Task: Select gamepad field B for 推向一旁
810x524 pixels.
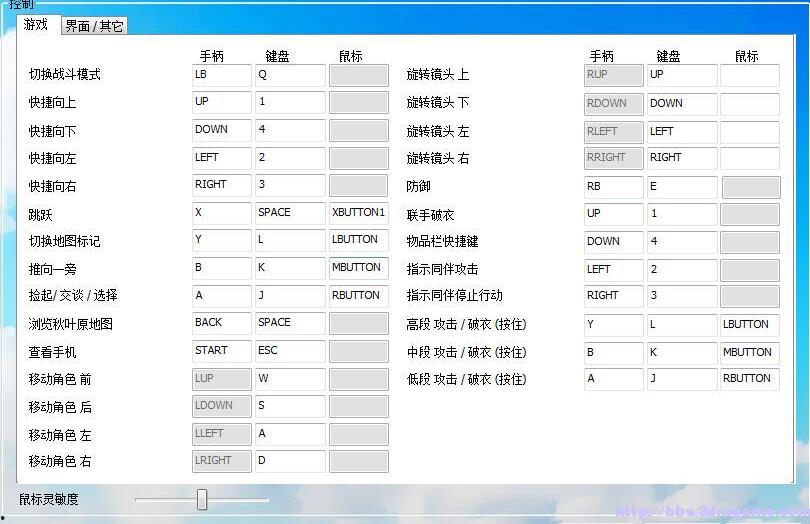Action: [x=222, y=268]
